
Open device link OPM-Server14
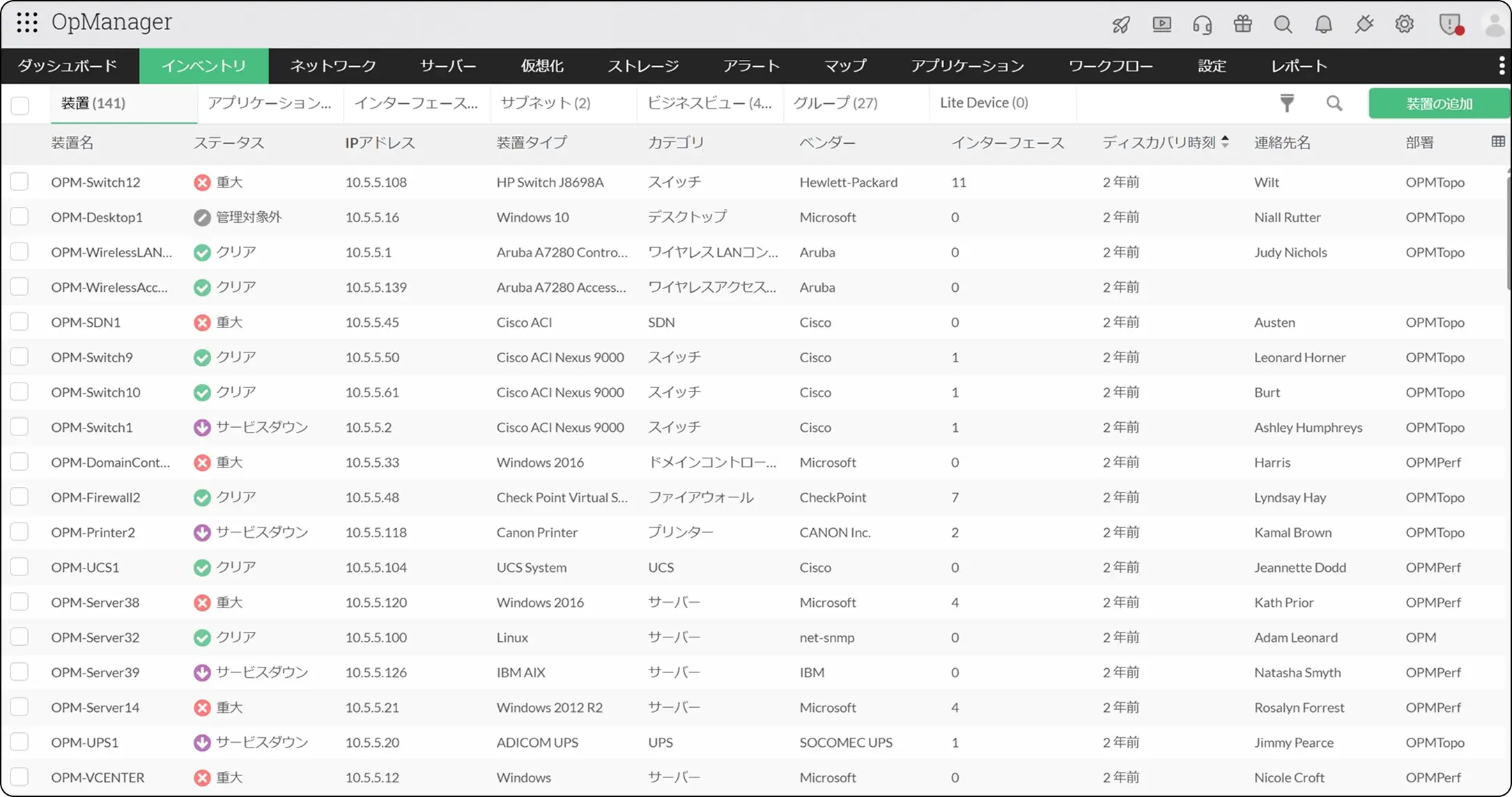coord(95,708)
